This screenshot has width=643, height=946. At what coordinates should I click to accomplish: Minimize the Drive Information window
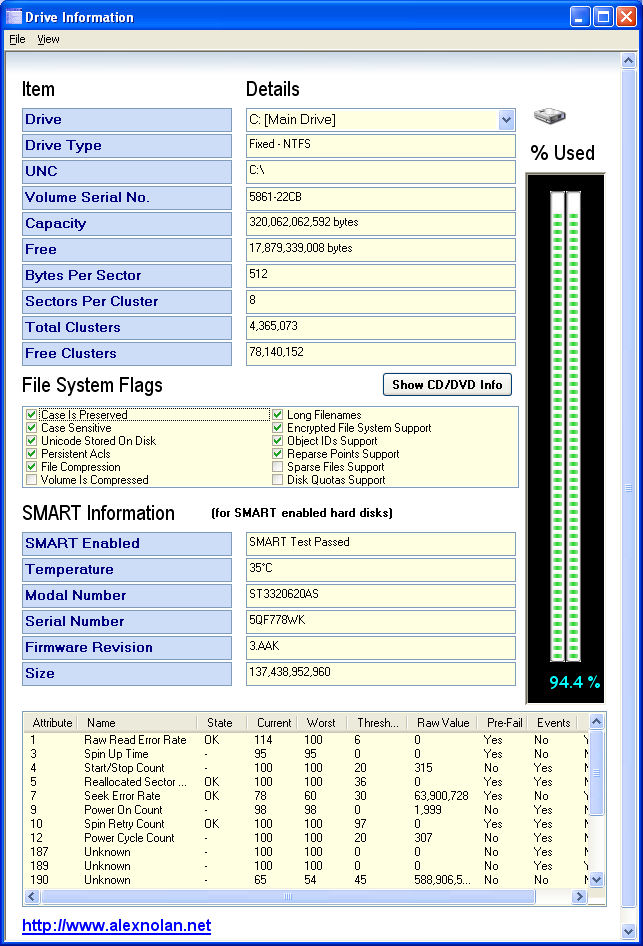coord(580,16)
